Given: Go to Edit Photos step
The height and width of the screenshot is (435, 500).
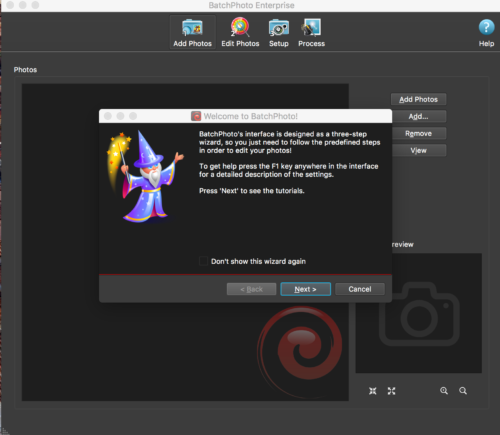Looking at the screenshot, I should 240,33.
